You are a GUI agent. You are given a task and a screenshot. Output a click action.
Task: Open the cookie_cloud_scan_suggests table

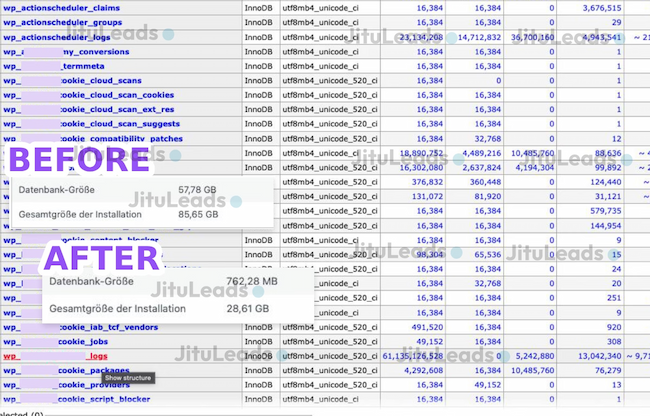pyautogui.click(x=92, y=124)
